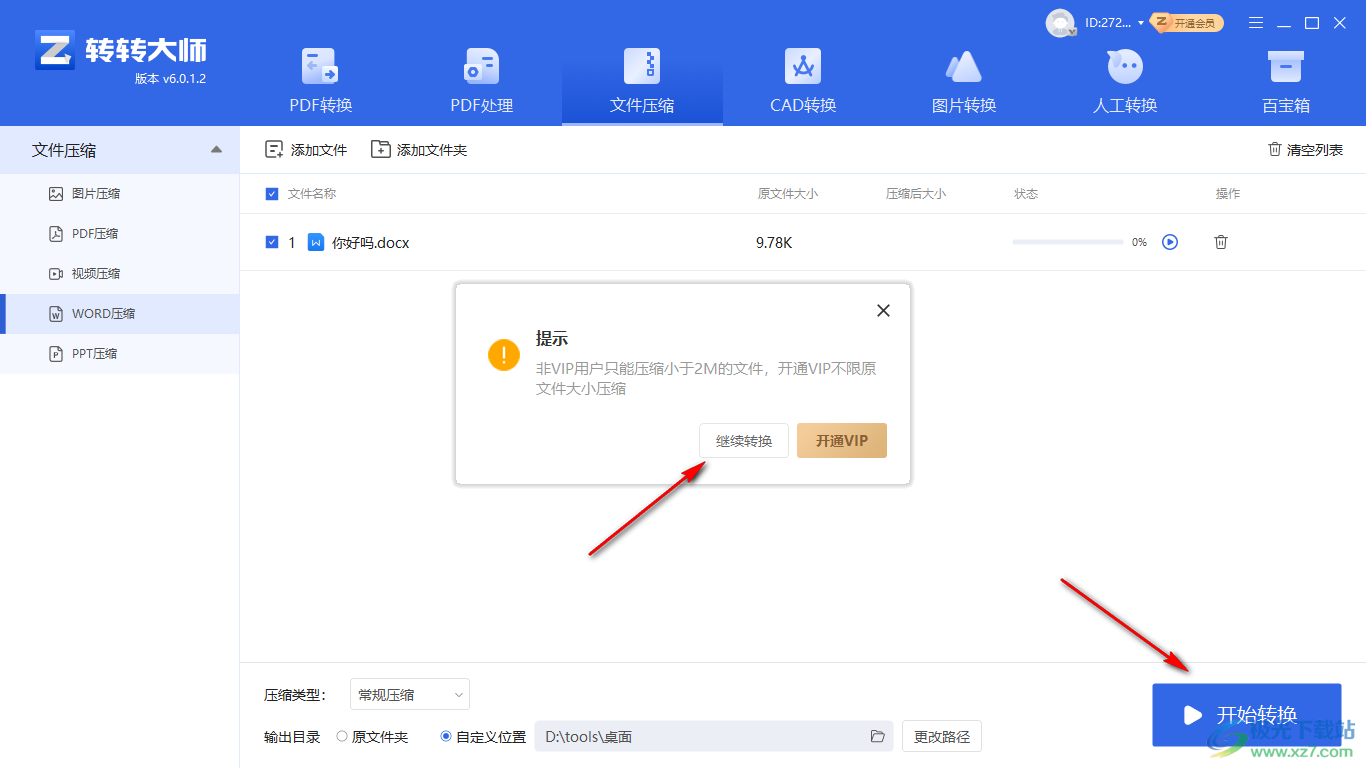Open the PDF转换 tab
The image size is (1366, 768).
321,82
